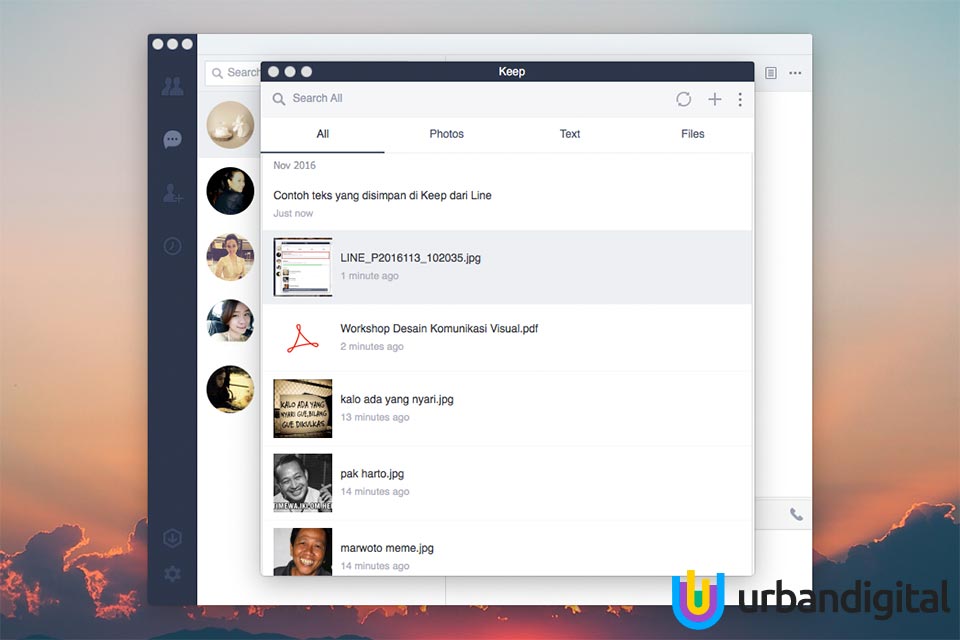Open the Chats speech bubble icon in sidebar

[x=172, y=140]
